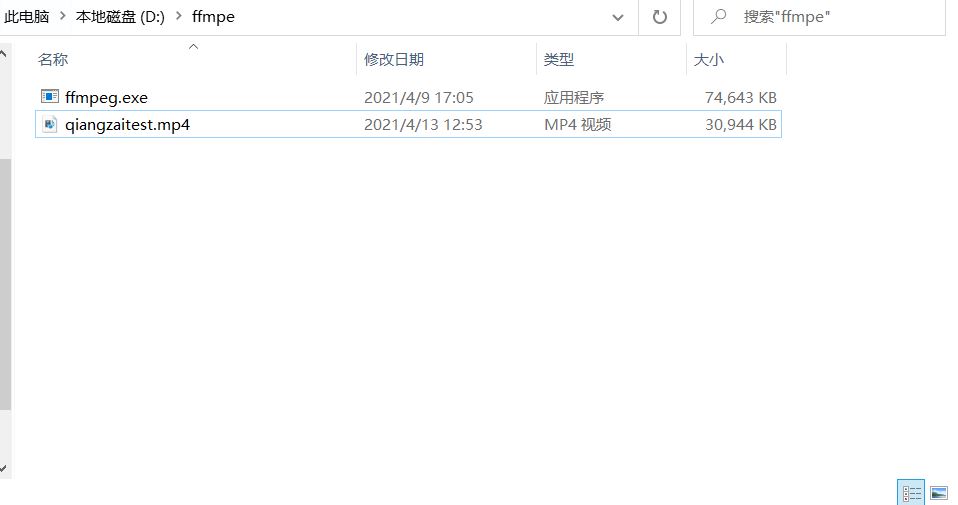Click the left pane scroll-down arrow
The width and height of the screenshot is (958, 505).
click(x=4, y=468)
